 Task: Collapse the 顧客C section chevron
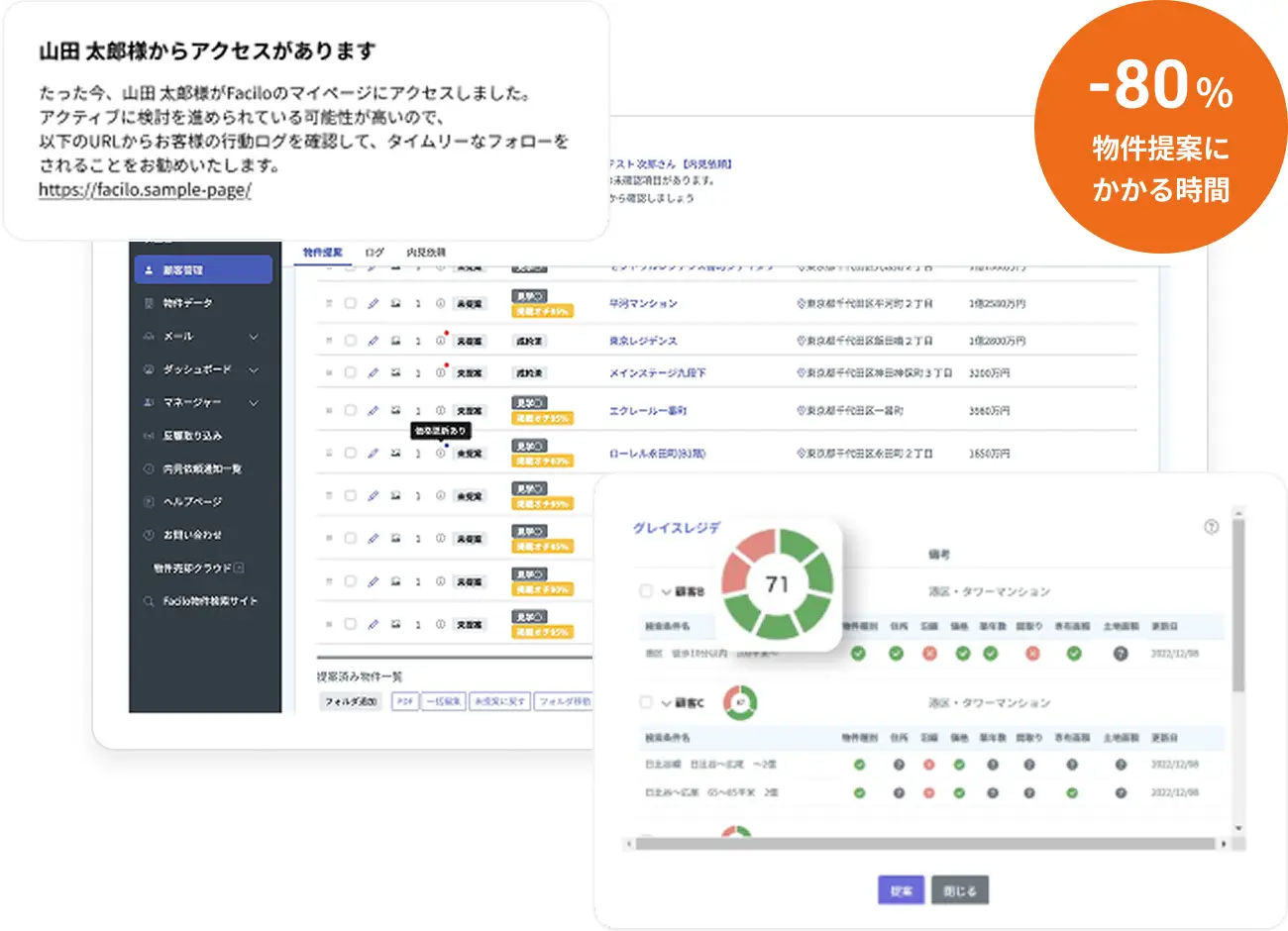point(667,703)
